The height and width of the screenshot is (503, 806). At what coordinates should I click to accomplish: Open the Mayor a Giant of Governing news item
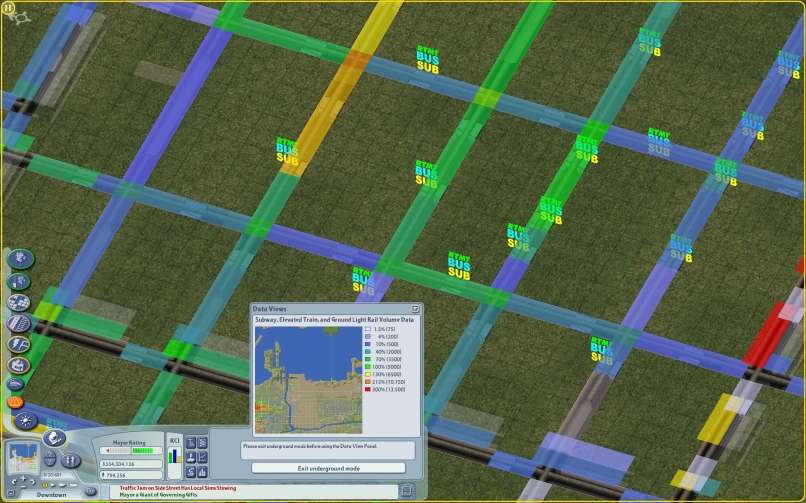point(158,495)
